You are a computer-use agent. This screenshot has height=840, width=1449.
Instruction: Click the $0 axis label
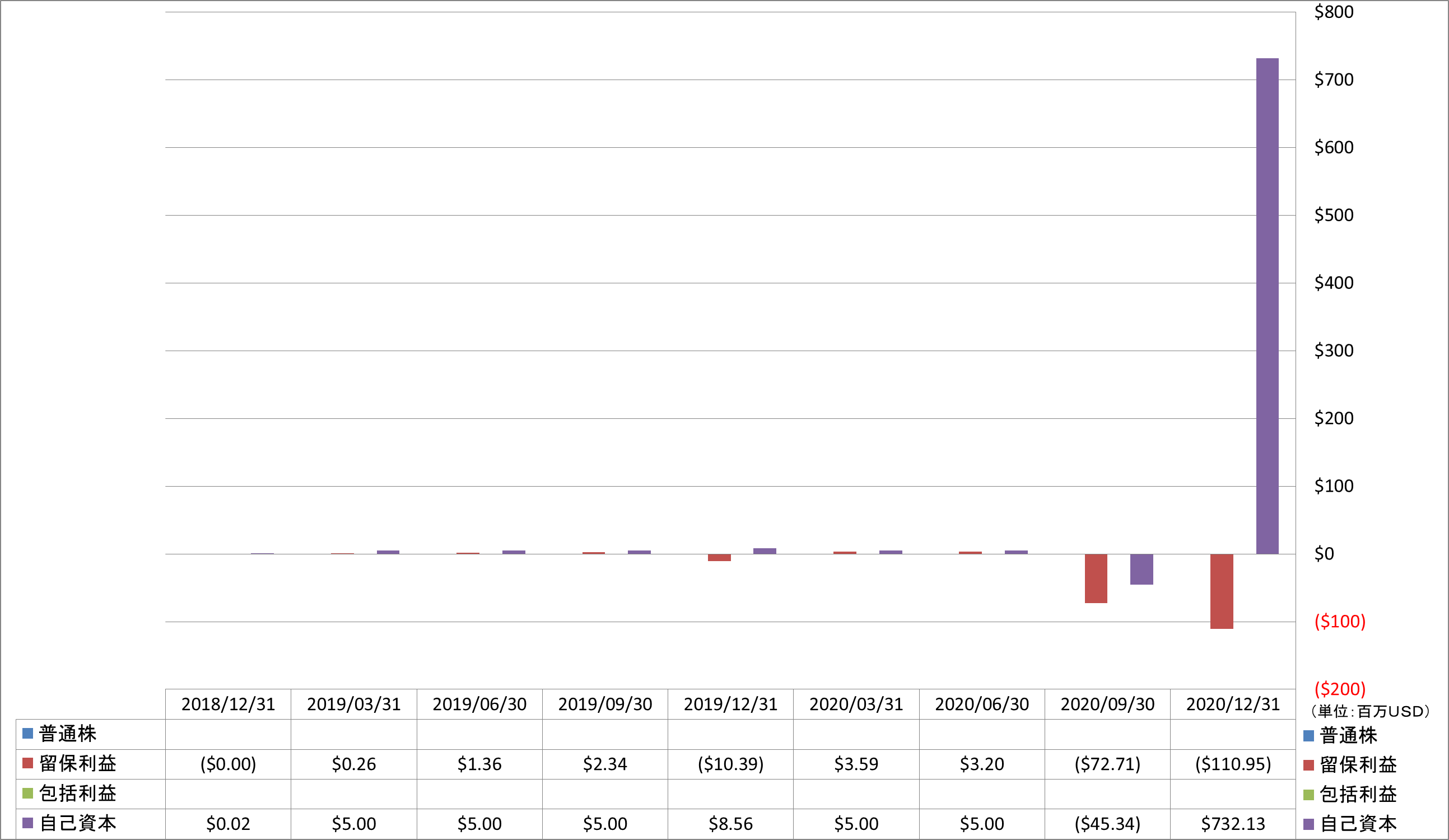tap(1324, 554)
